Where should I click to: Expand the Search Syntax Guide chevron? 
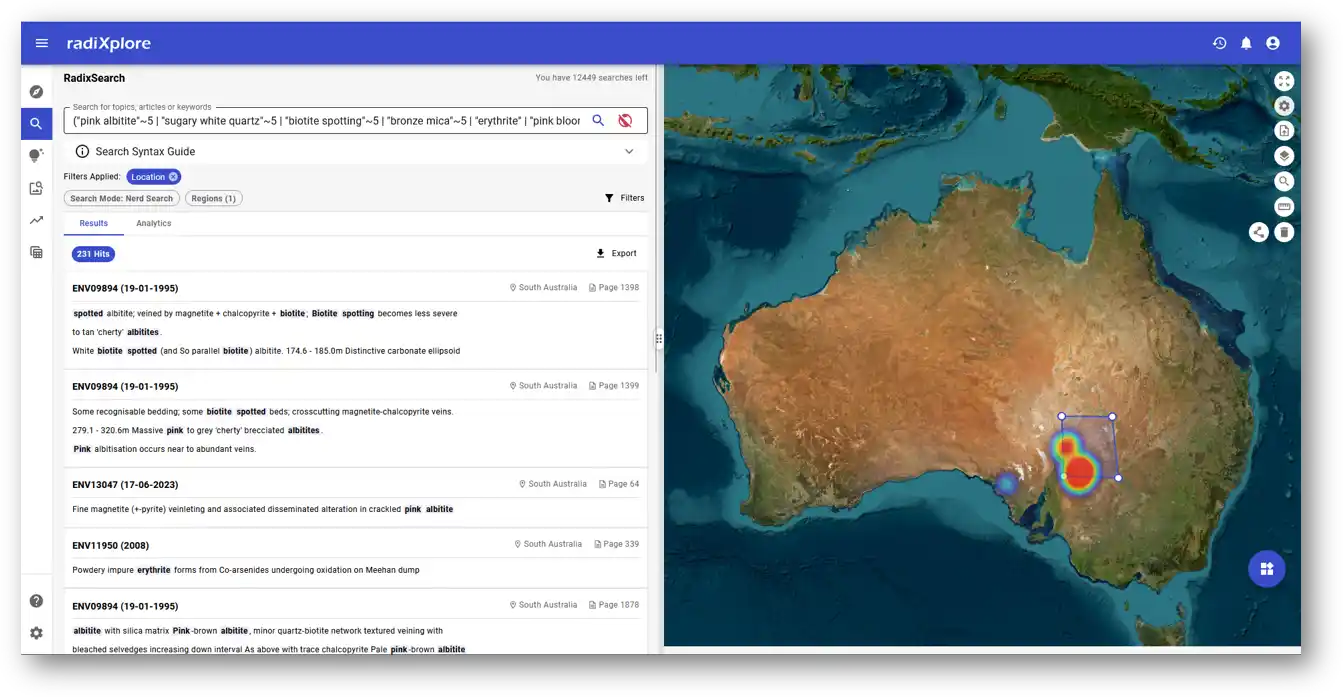pos(629,152)
